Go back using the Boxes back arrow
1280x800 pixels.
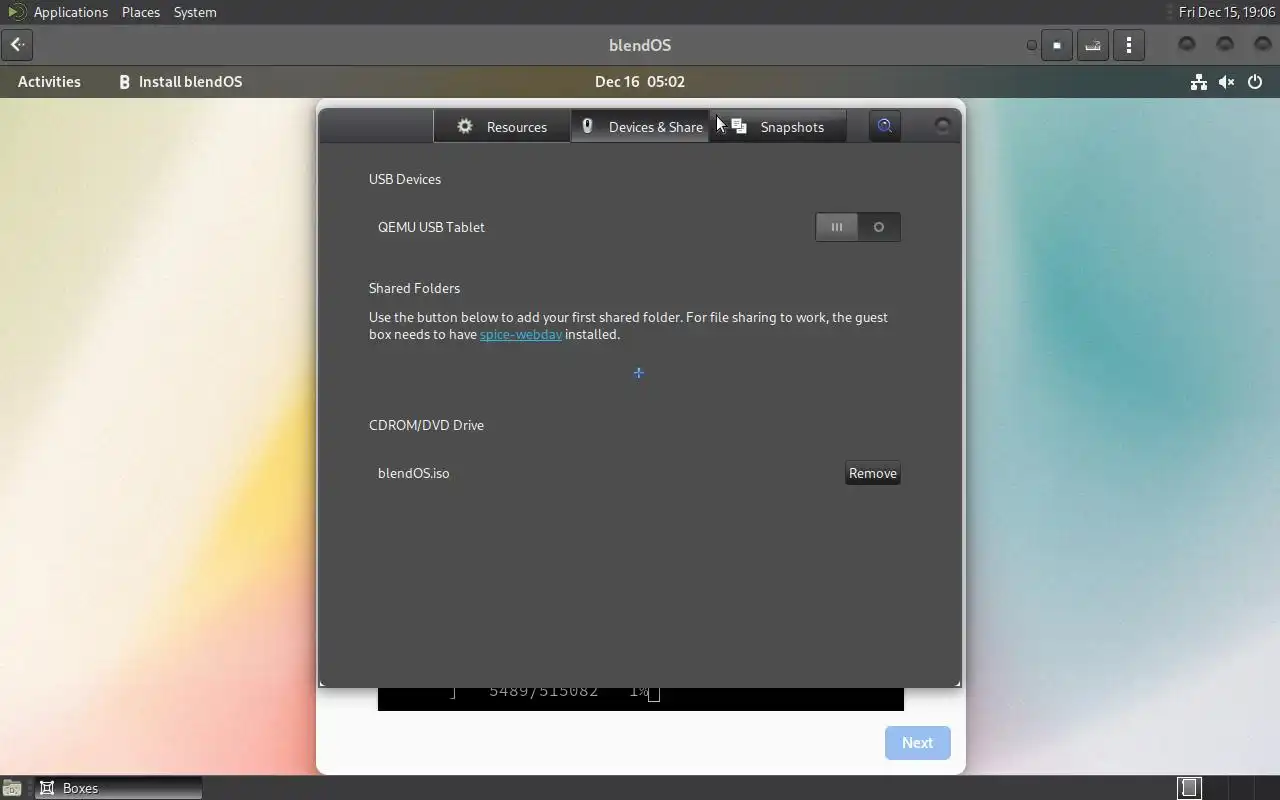(17, 45)
